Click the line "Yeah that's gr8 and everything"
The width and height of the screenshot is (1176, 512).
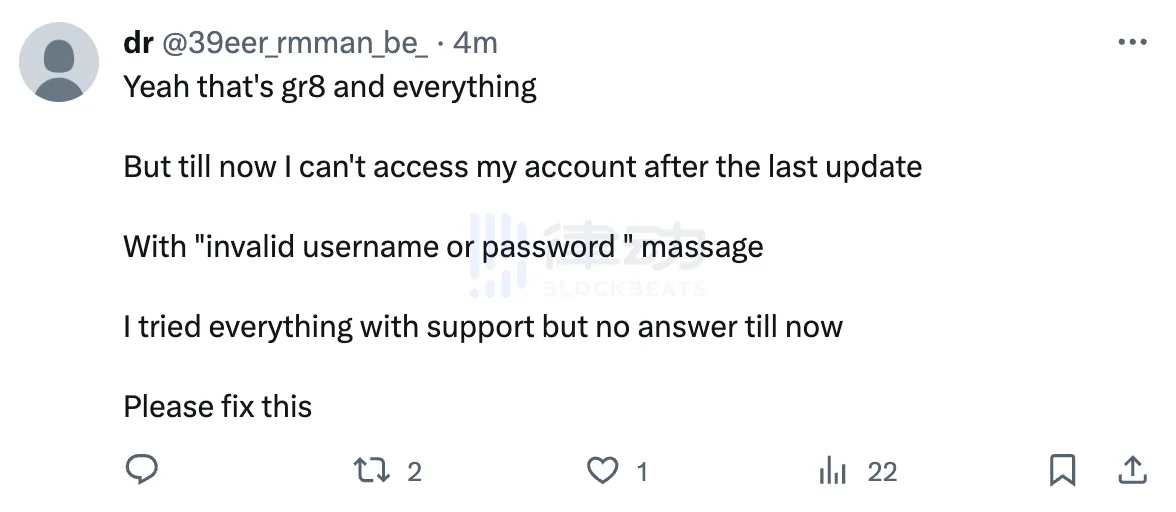point(330,87)
